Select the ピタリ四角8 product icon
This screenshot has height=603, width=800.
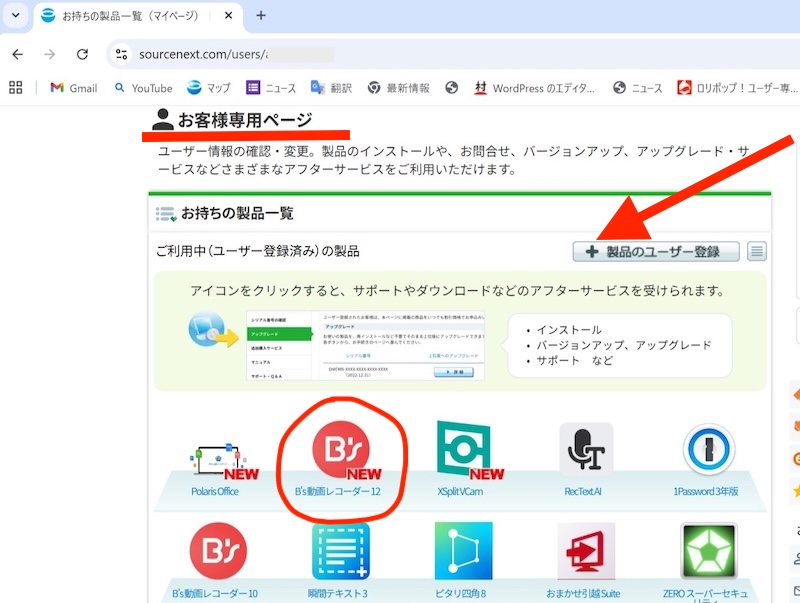464,552
